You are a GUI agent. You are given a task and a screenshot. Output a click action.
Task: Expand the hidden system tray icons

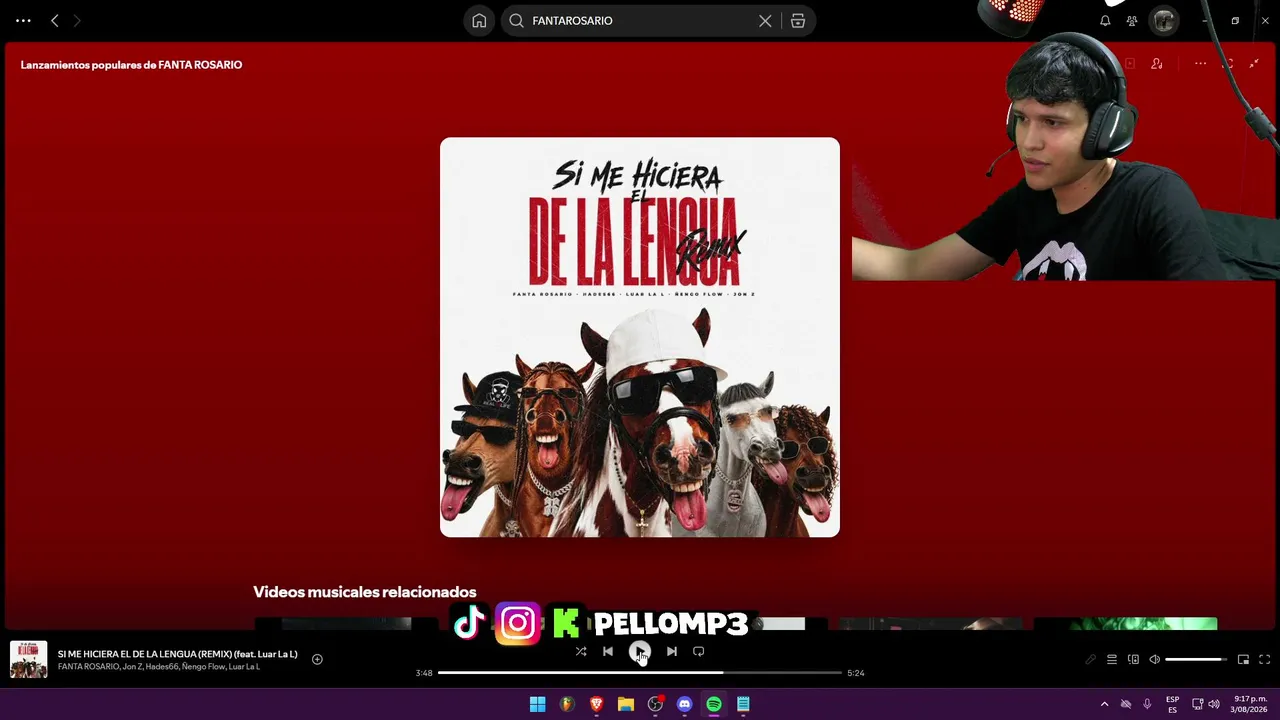pos(1104,704)
